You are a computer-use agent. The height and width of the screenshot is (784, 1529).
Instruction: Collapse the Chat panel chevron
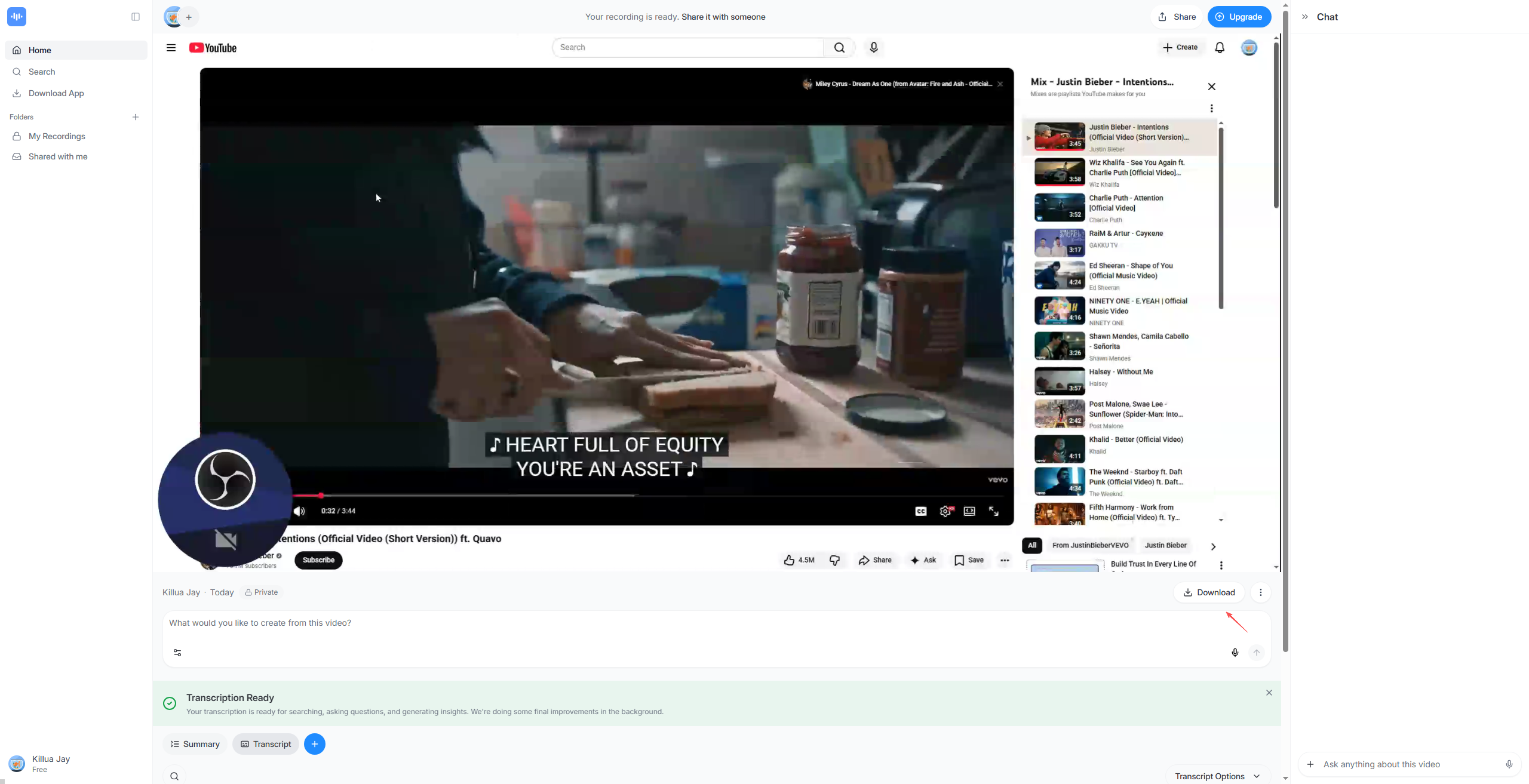pyautogui.click(x=1305, y=17)
